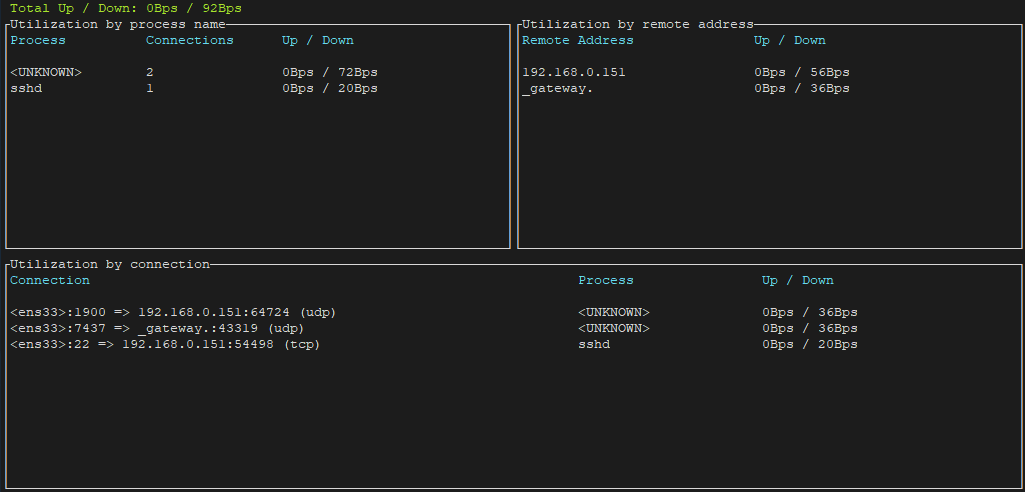Click the Connections column header
The image size is (1025, 492).
[x=189, y=40]
